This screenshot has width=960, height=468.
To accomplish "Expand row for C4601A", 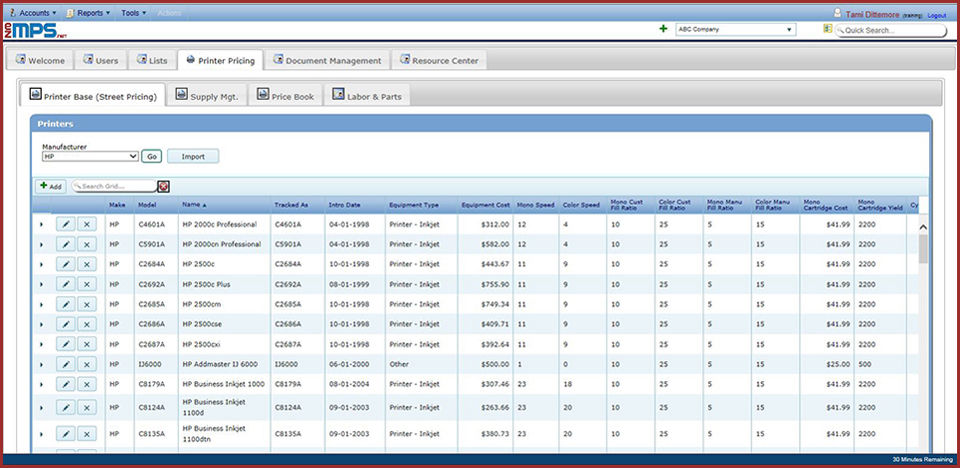I will coord(41,224).
